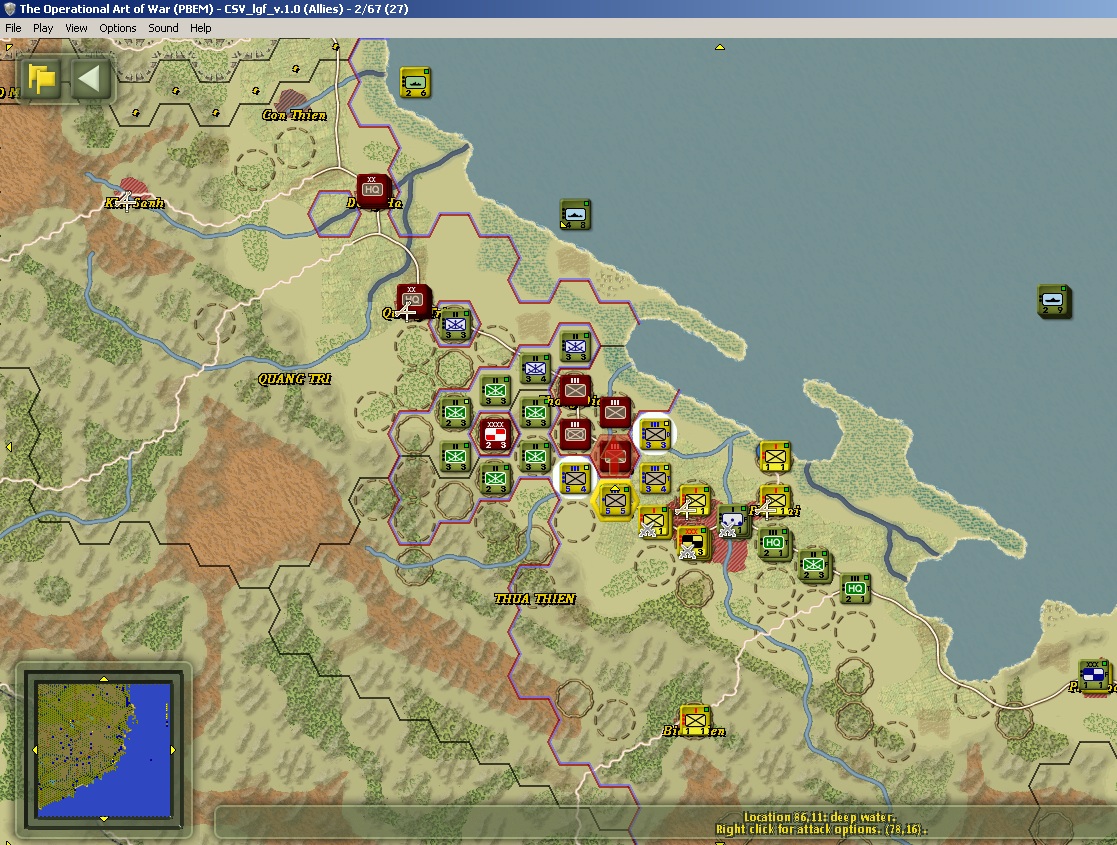Screen dimensions: 1117x845
Task: Click minimap down scroll arrow
Action: click(104, 819)
